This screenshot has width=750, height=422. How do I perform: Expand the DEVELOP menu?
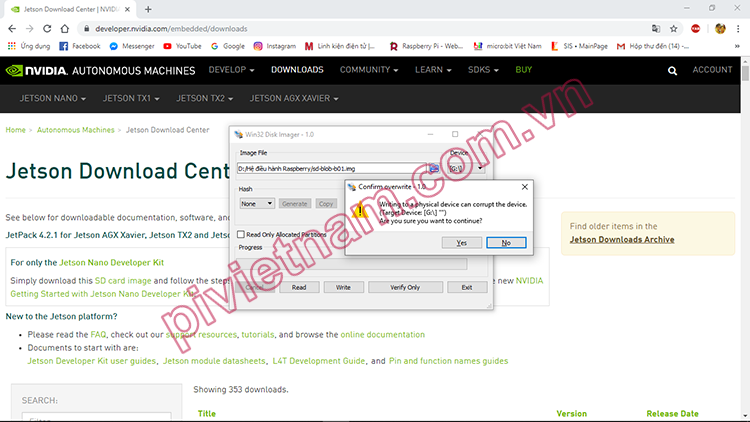(x=231, y=70)
